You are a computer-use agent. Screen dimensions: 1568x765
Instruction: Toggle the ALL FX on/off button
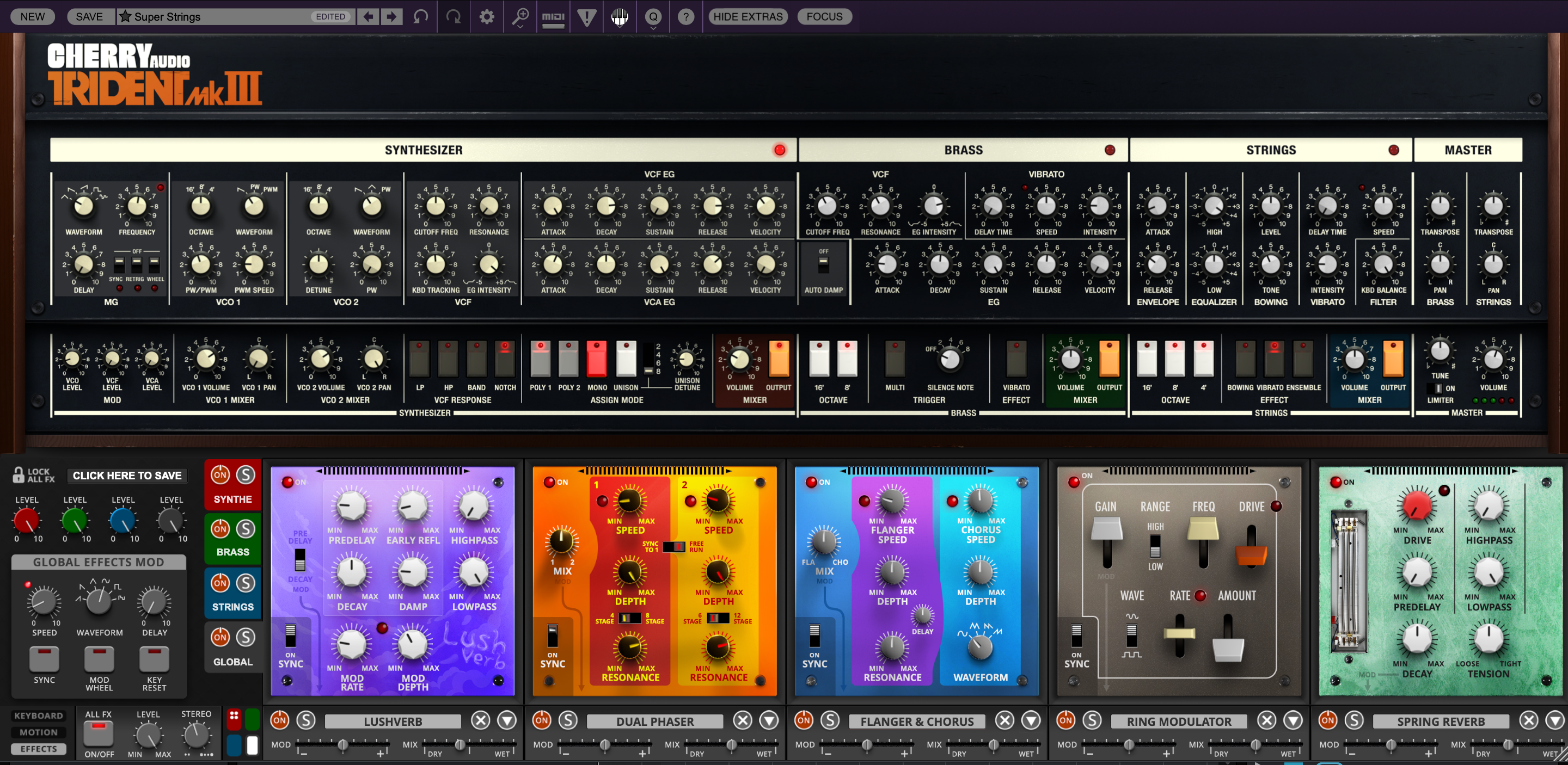(x=99, y=734)
